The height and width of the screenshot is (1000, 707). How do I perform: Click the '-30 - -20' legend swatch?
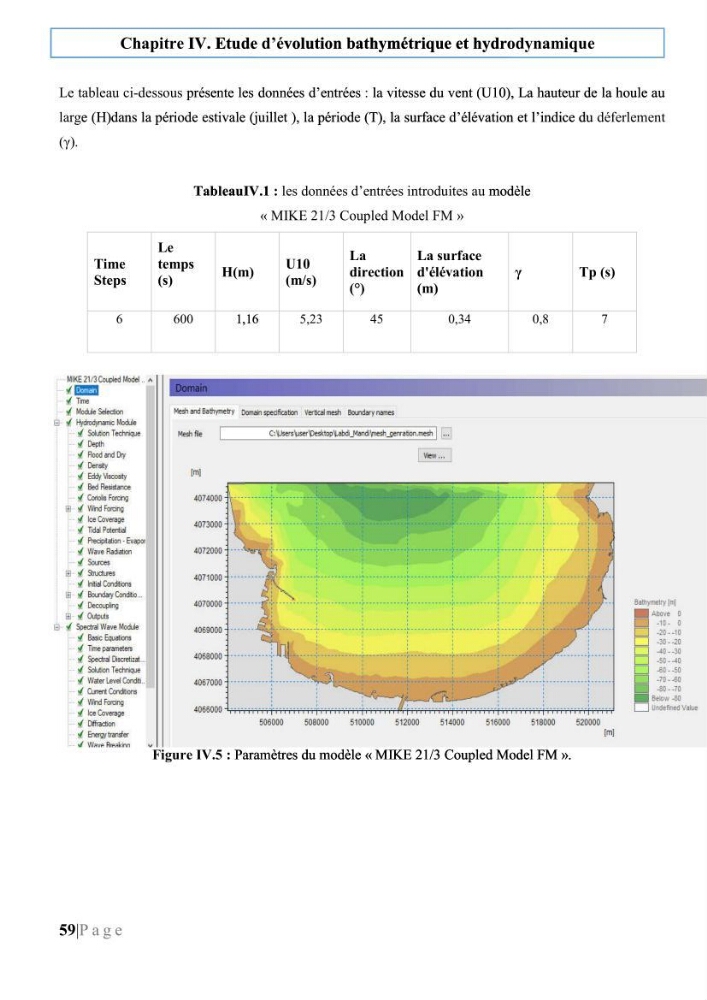641,642
